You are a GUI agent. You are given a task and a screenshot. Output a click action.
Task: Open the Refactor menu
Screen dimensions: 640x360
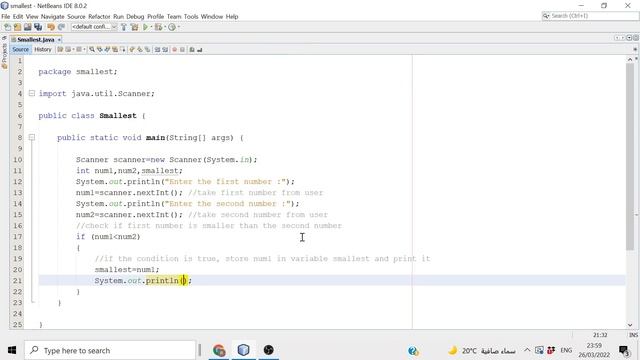coord(99,16)
